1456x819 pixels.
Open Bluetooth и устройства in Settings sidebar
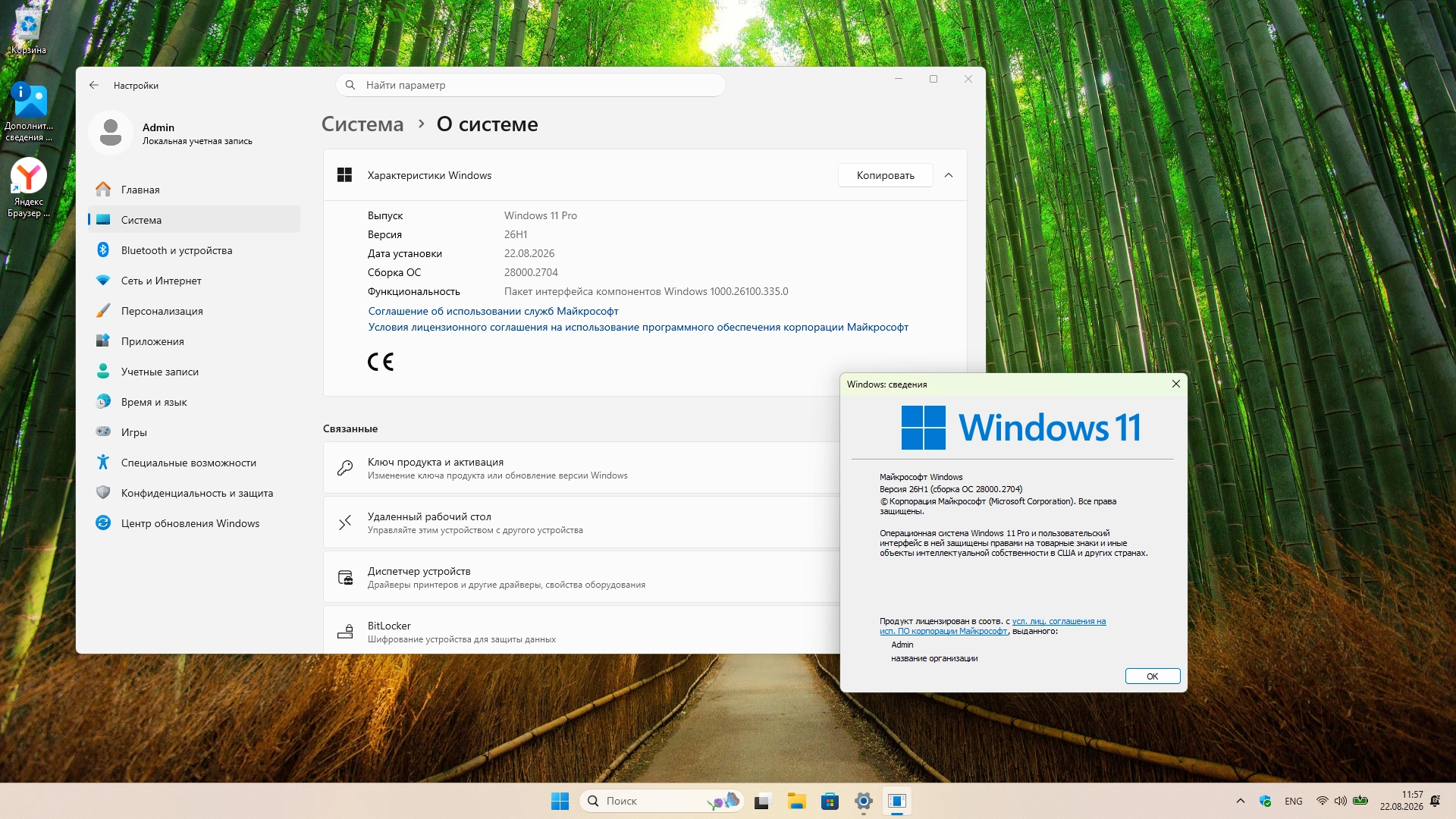(x=194, y=250)
